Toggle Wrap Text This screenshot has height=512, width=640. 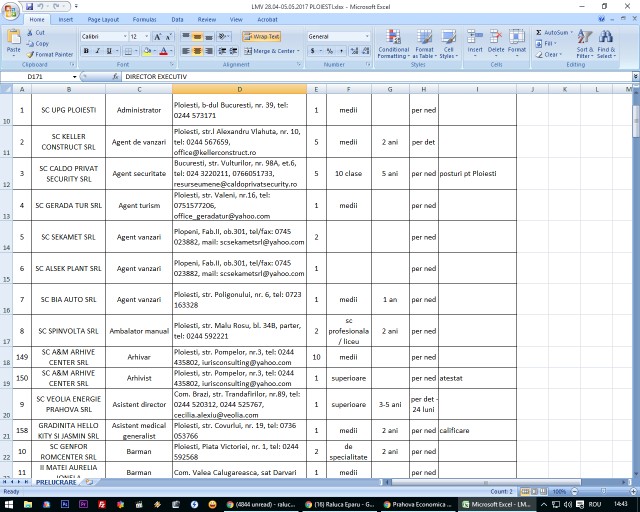click(x=261, y=37)
